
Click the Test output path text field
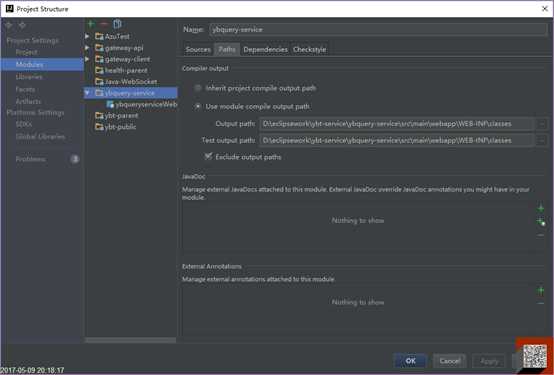point(397,140)
